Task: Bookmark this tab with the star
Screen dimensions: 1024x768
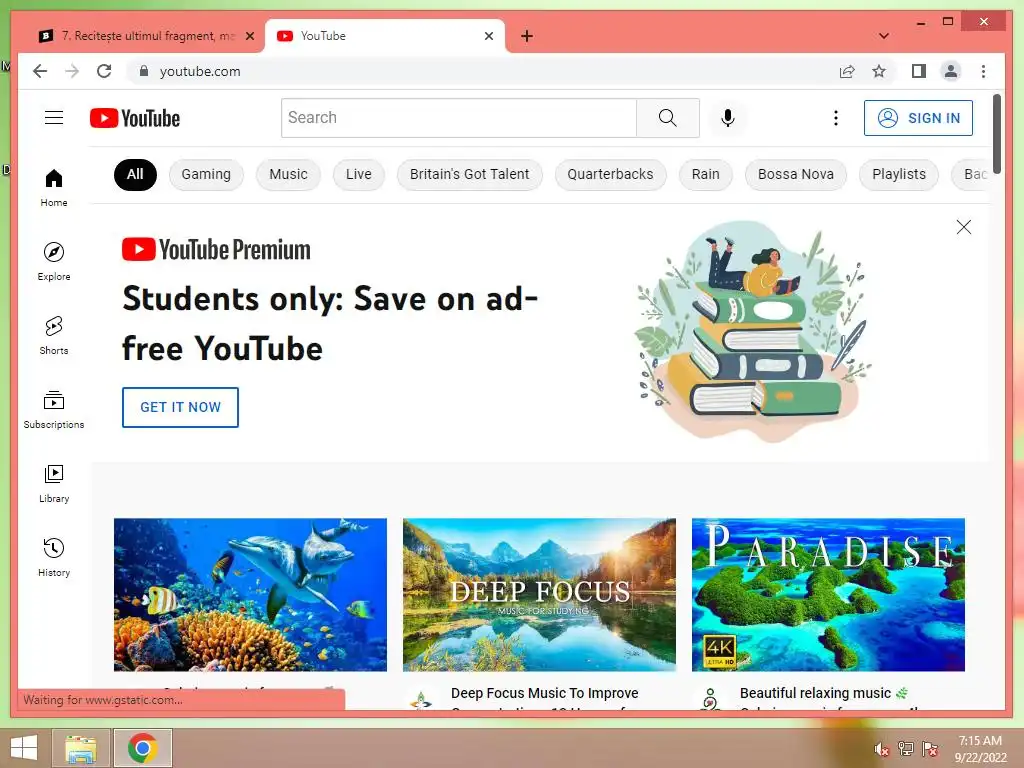Action: pyautogui.click(x=879, y=71)
